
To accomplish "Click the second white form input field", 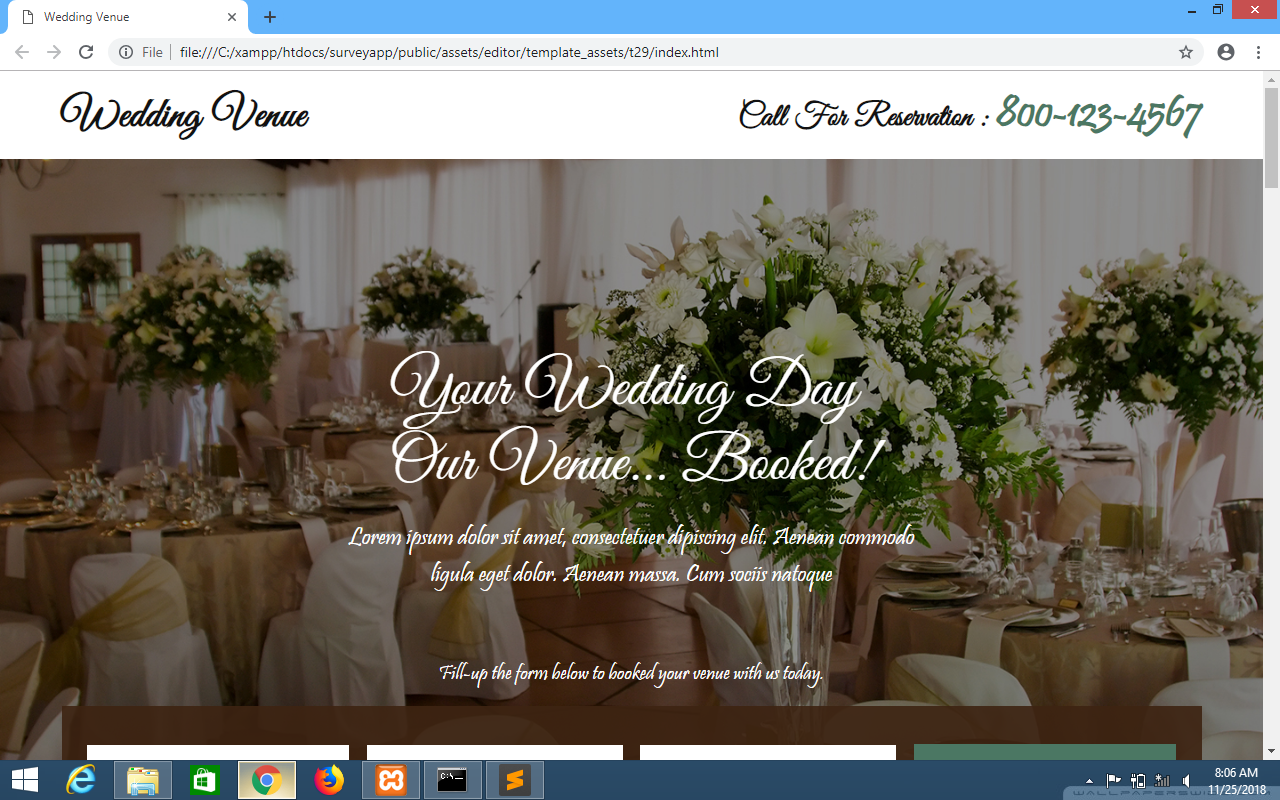I will coord(495,752).
